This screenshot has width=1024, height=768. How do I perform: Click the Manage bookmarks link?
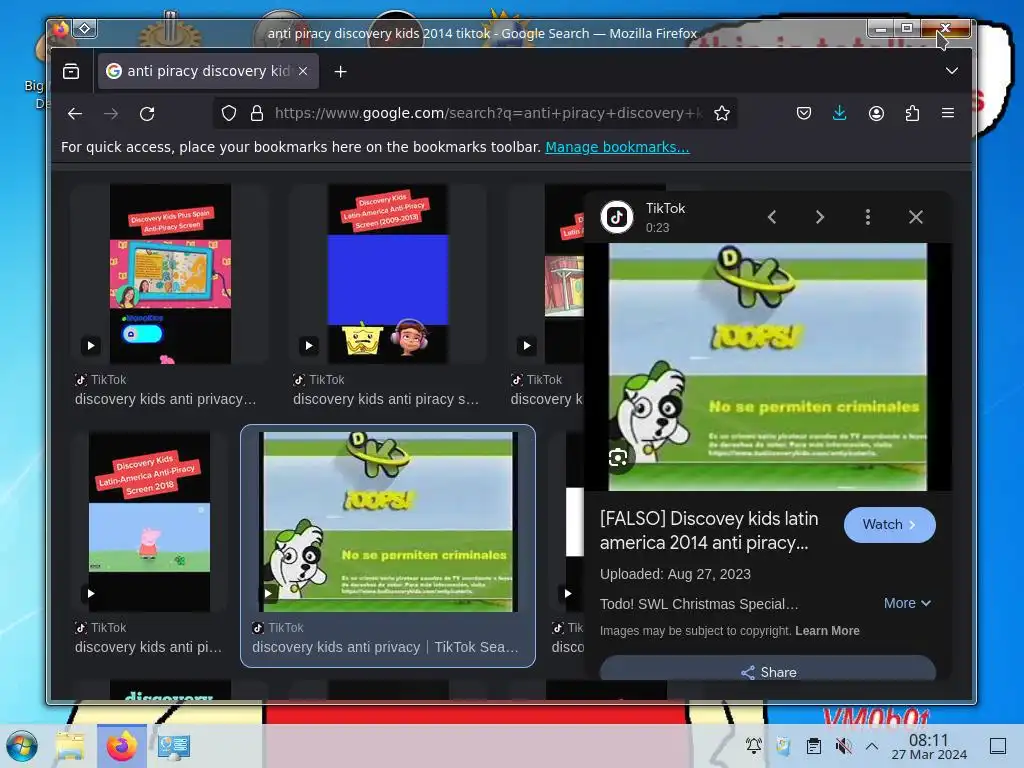pos(617,147)
